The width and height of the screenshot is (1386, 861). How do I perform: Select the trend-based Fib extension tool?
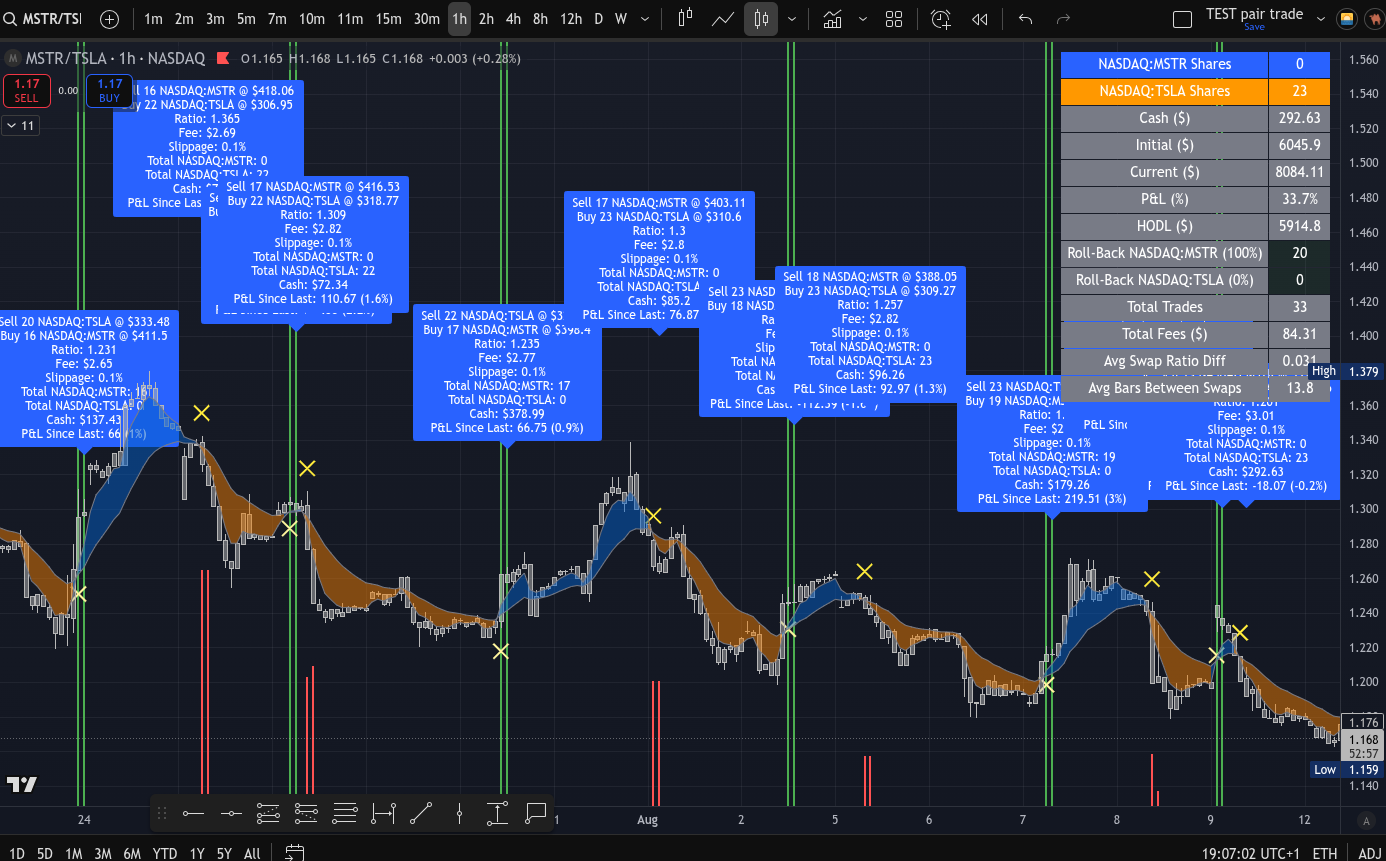pyautogui.click(x=306, y=813)
